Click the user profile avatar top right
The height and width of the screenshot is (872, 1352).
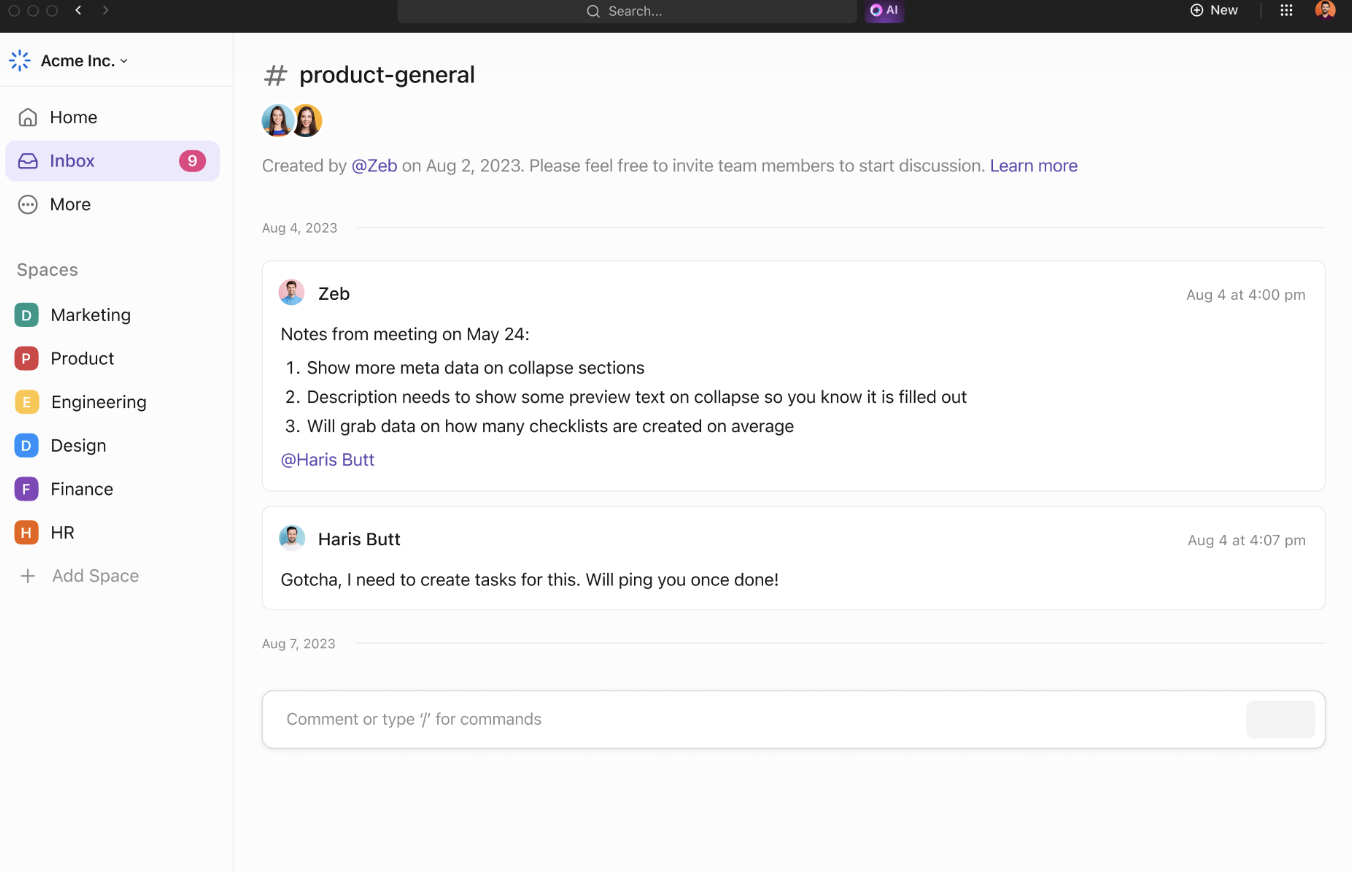(1325, 10)
